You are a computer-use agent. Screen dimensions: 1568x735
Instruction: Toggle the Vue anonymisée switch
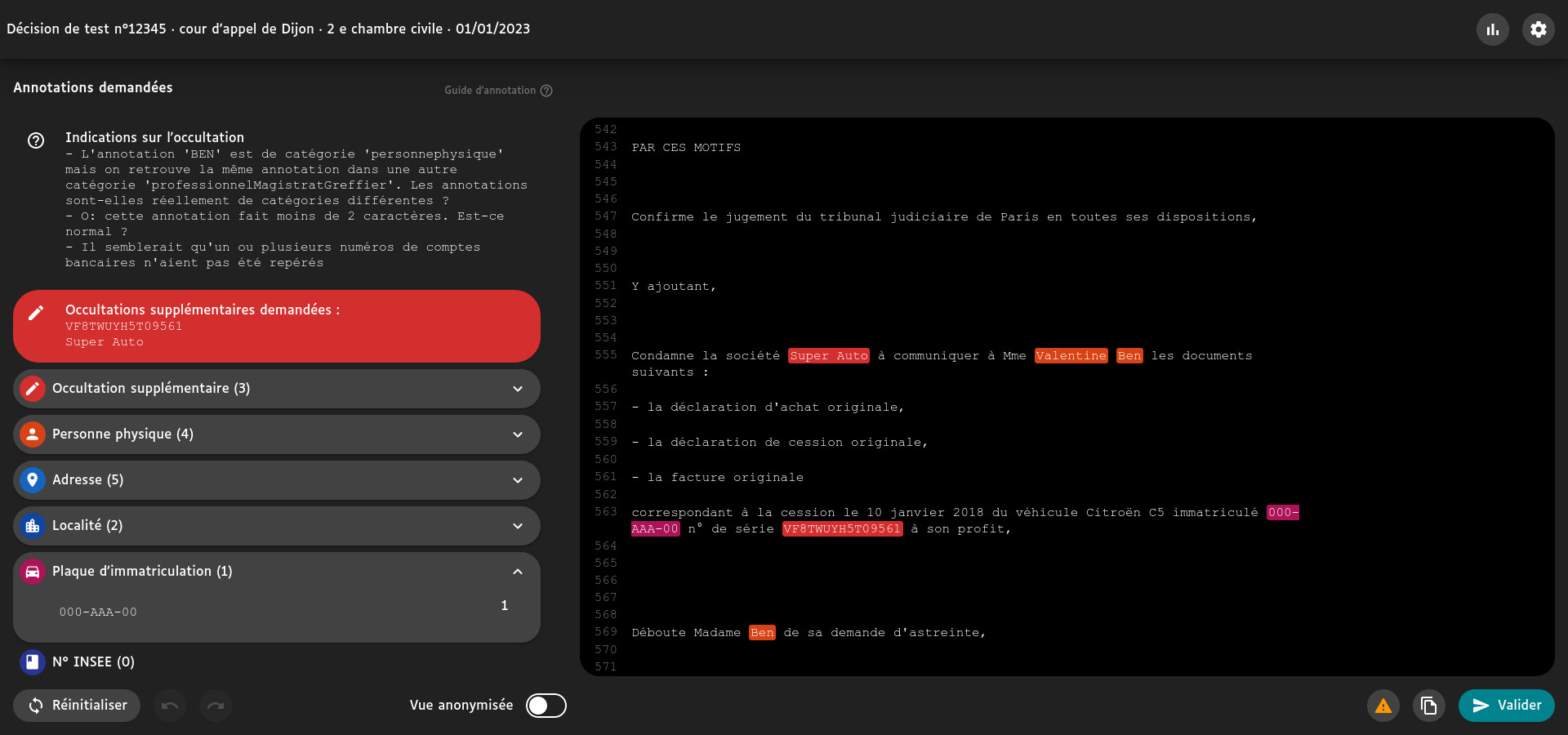click(x=546, y=706)
